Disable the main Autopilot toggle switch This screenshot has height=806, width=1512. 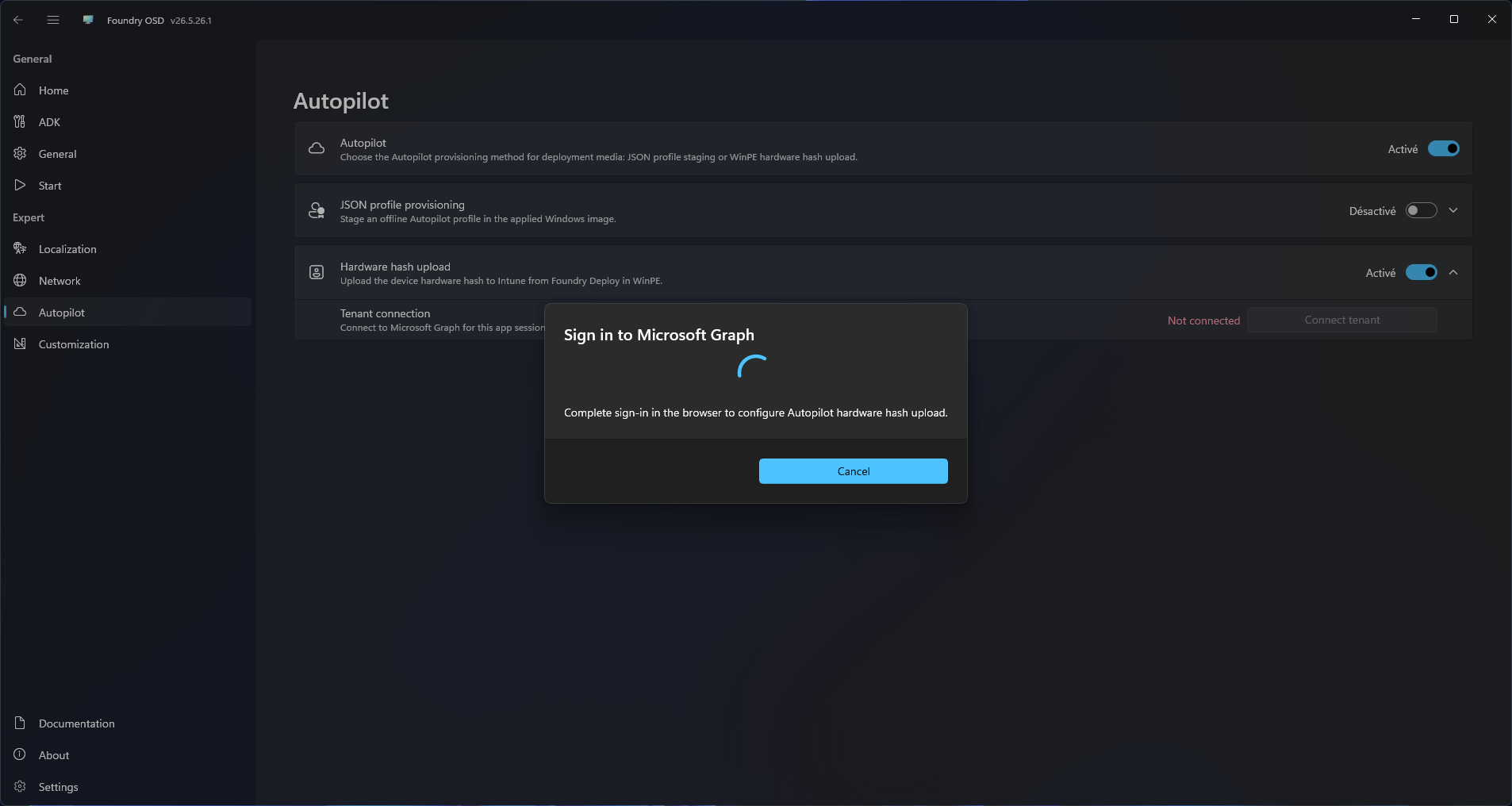pyautogui.click(x=1443, y=148)
